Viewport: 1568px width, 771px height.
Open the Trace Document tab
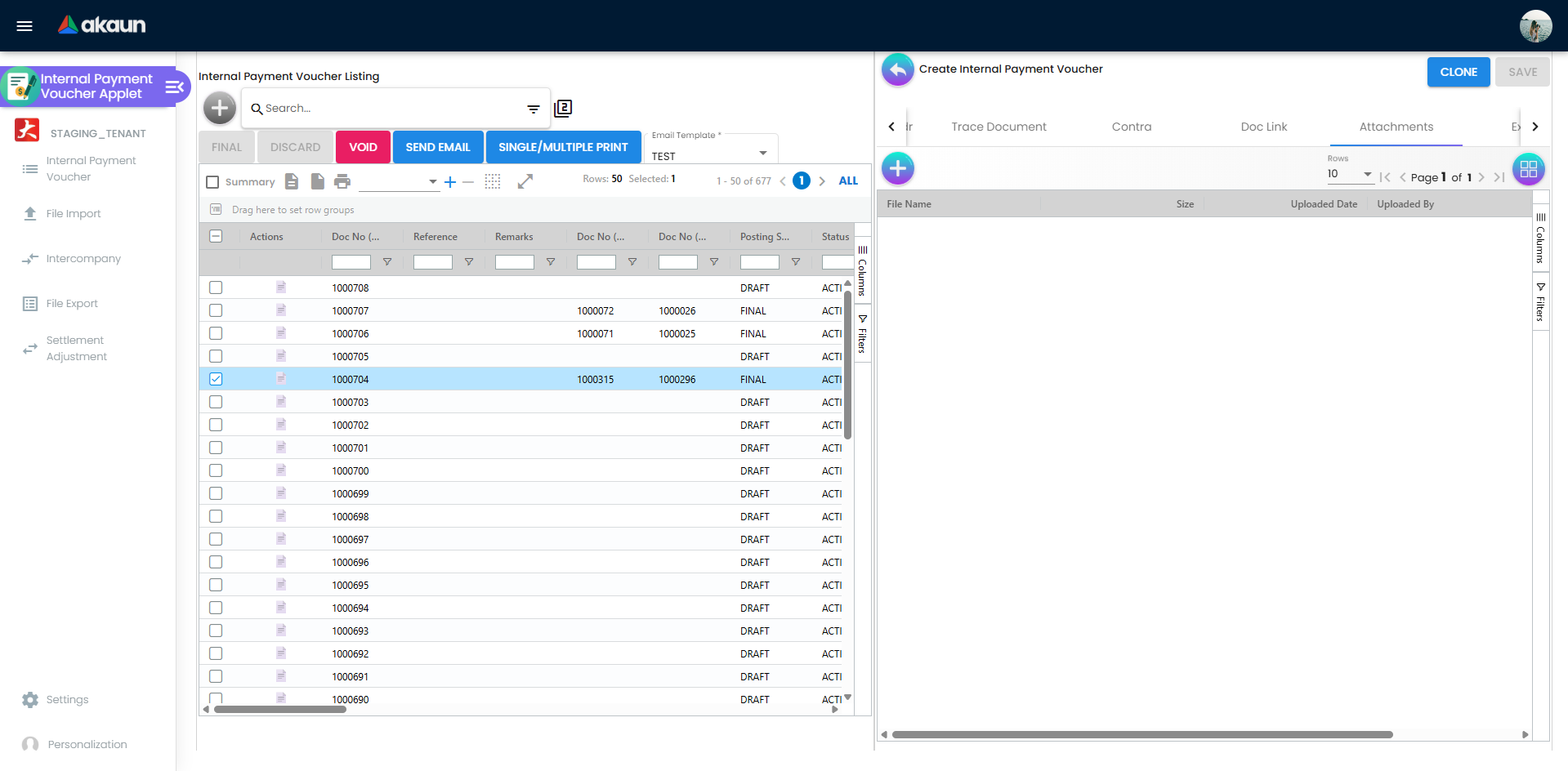[998, 127]
